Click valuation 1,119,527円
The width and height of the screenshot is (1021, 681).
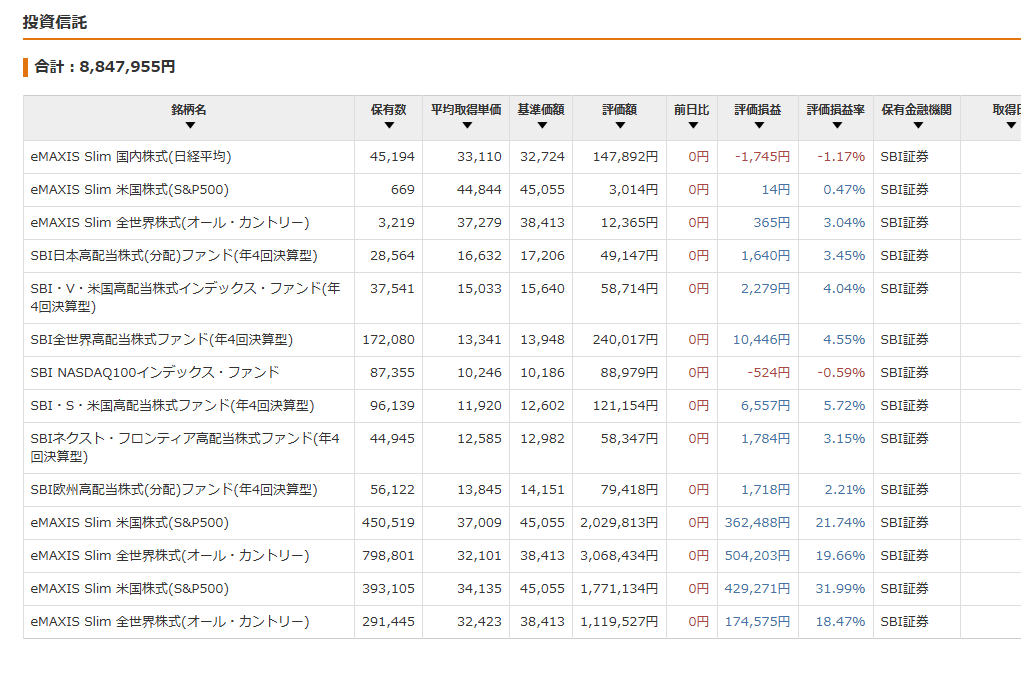click(619, 622)
